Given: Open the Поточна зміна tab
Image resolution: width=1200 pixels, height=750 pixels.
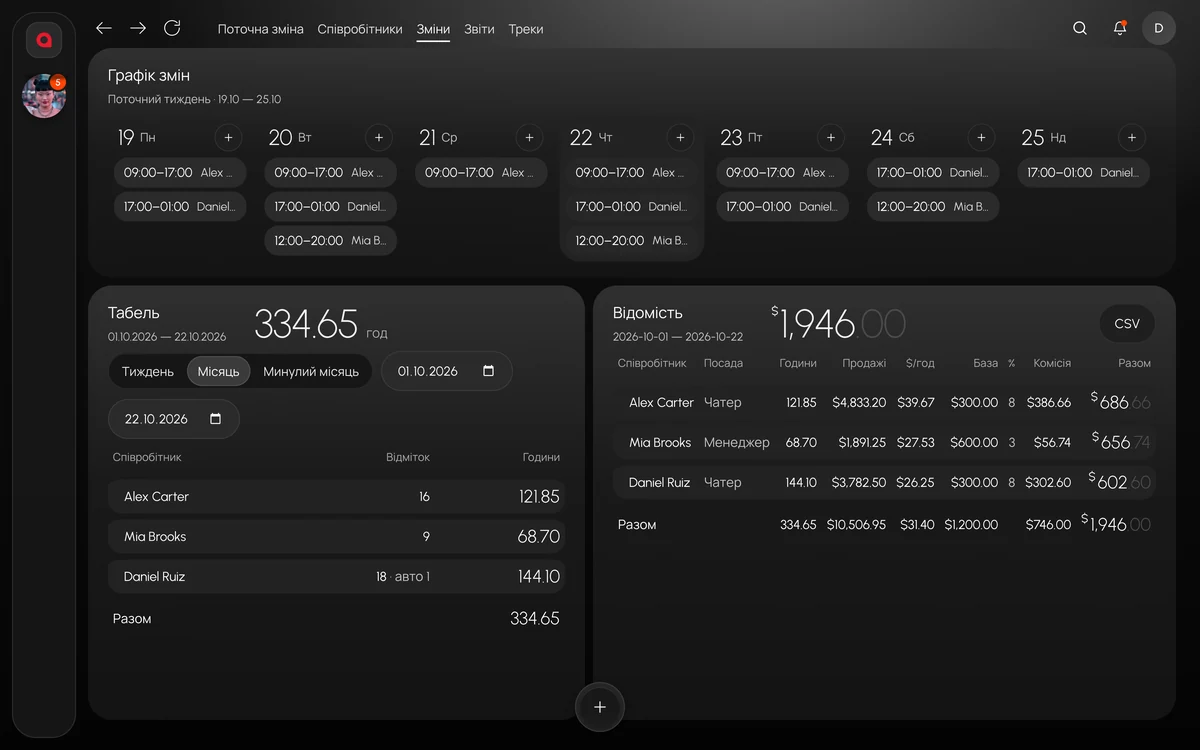Looking at the screenshot, I should [x=261, y=29].
